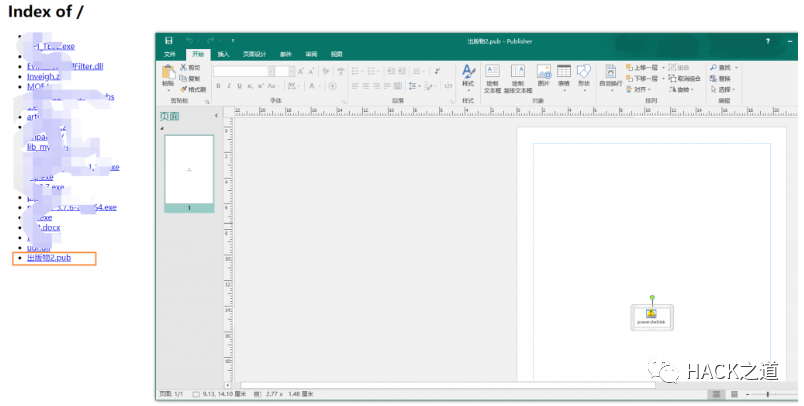The height and width of the screenshot is (406, 804).
Task: Click the Clear Formatting icon
Action: click(x=326, y=71)
